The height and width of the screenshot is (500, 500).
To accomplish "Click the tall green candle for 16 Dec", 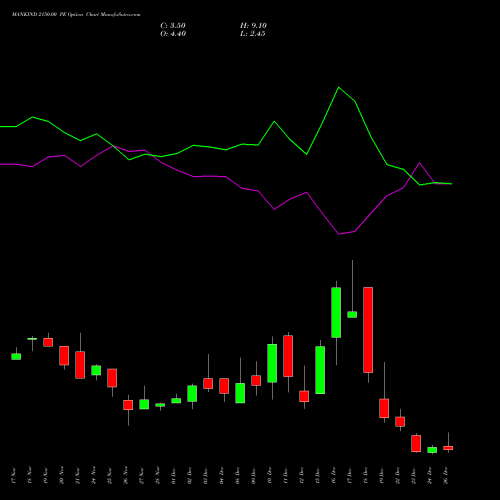I will (x=336, y=312).
